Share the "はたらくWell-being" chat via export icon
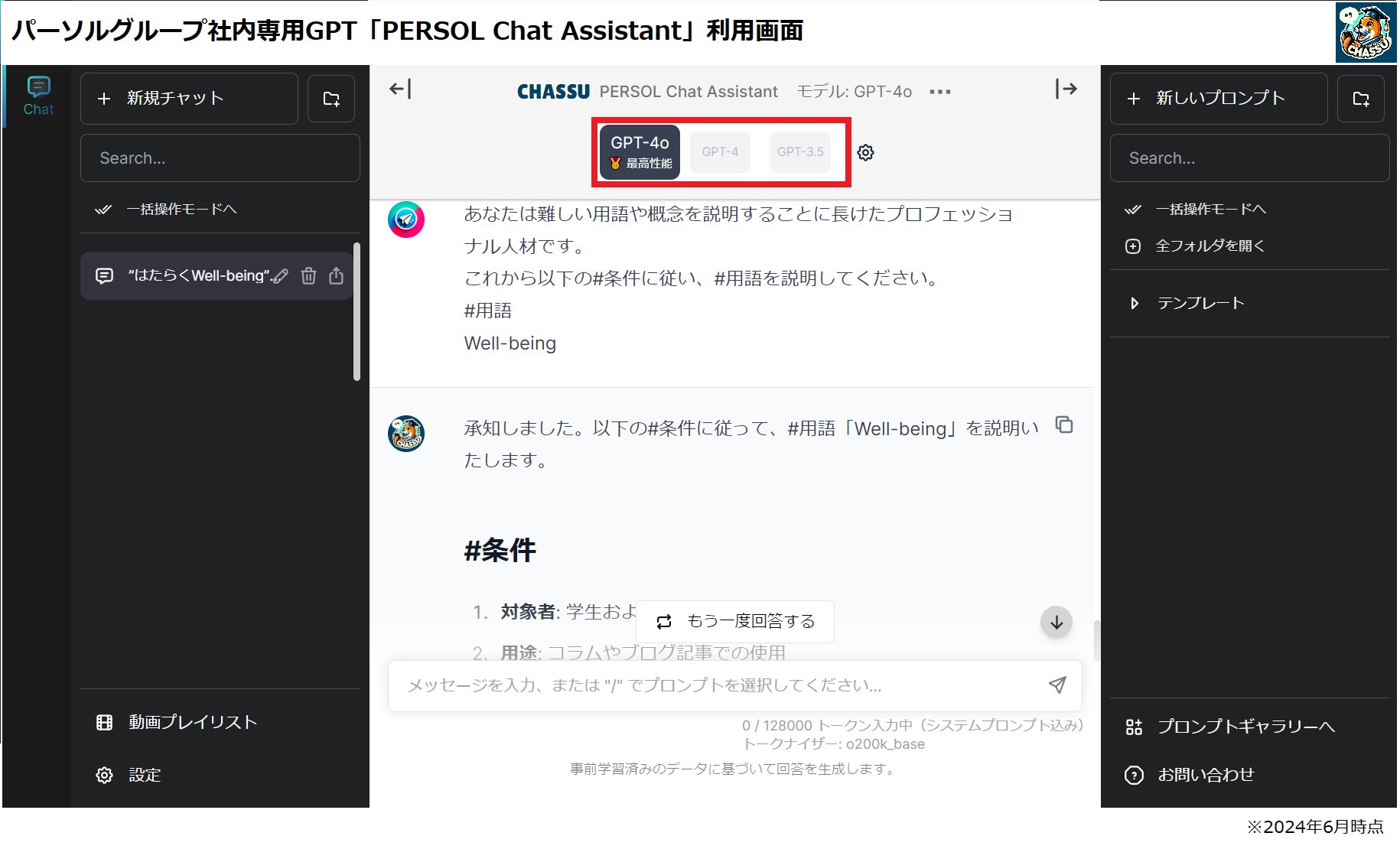1400x849 pixels. point(336,276)
